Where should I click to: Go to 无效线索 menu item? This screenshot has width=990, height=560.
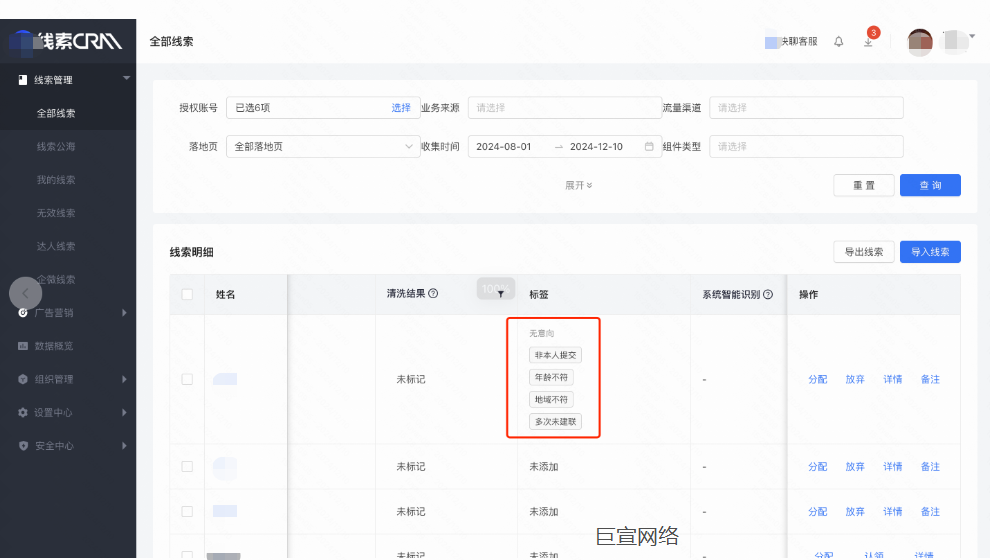click(56, 213)
